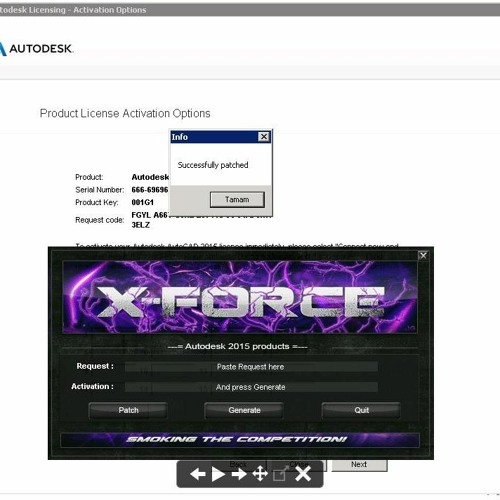Go to previous image with left arrow icon
Viewport: 500px width, 500px height.
pyautogui.click(x=198, y=474)
